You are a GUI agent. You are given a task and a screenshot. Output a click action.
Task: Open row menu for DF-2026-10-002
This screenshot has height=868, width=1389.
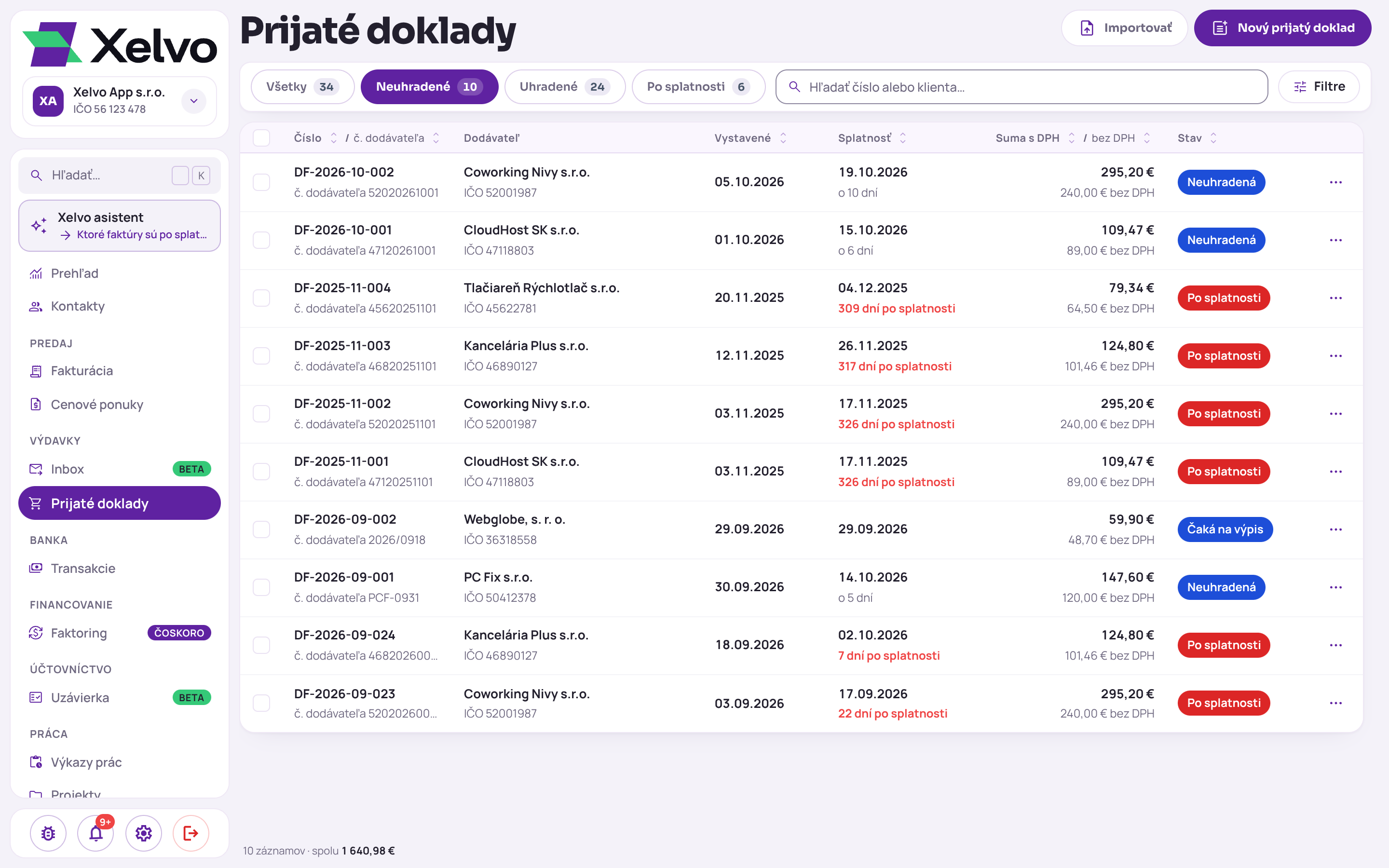pyautogui.click(x=1335, y=182)
